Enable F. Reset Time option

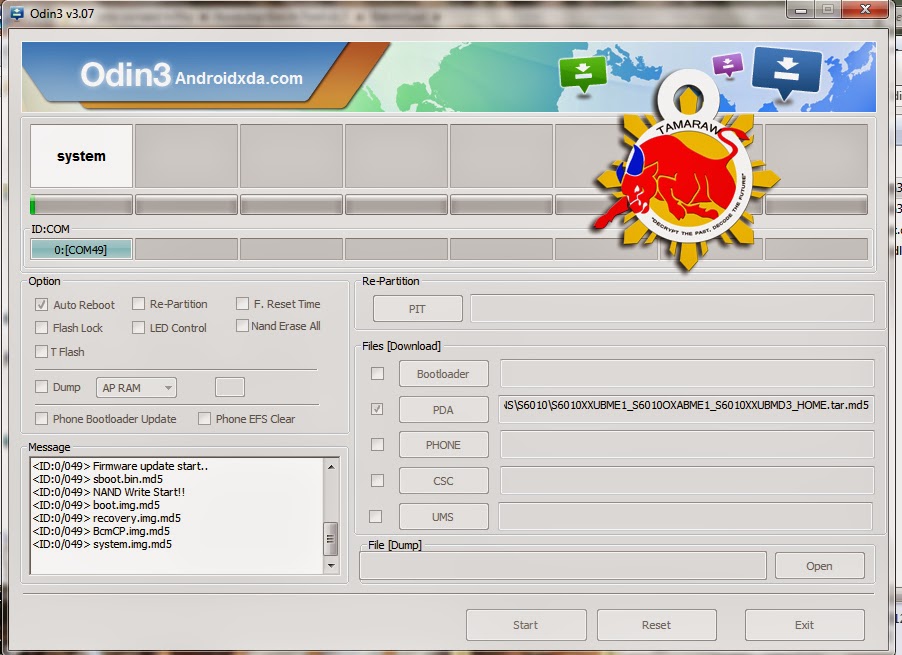[x=243, y=304]
